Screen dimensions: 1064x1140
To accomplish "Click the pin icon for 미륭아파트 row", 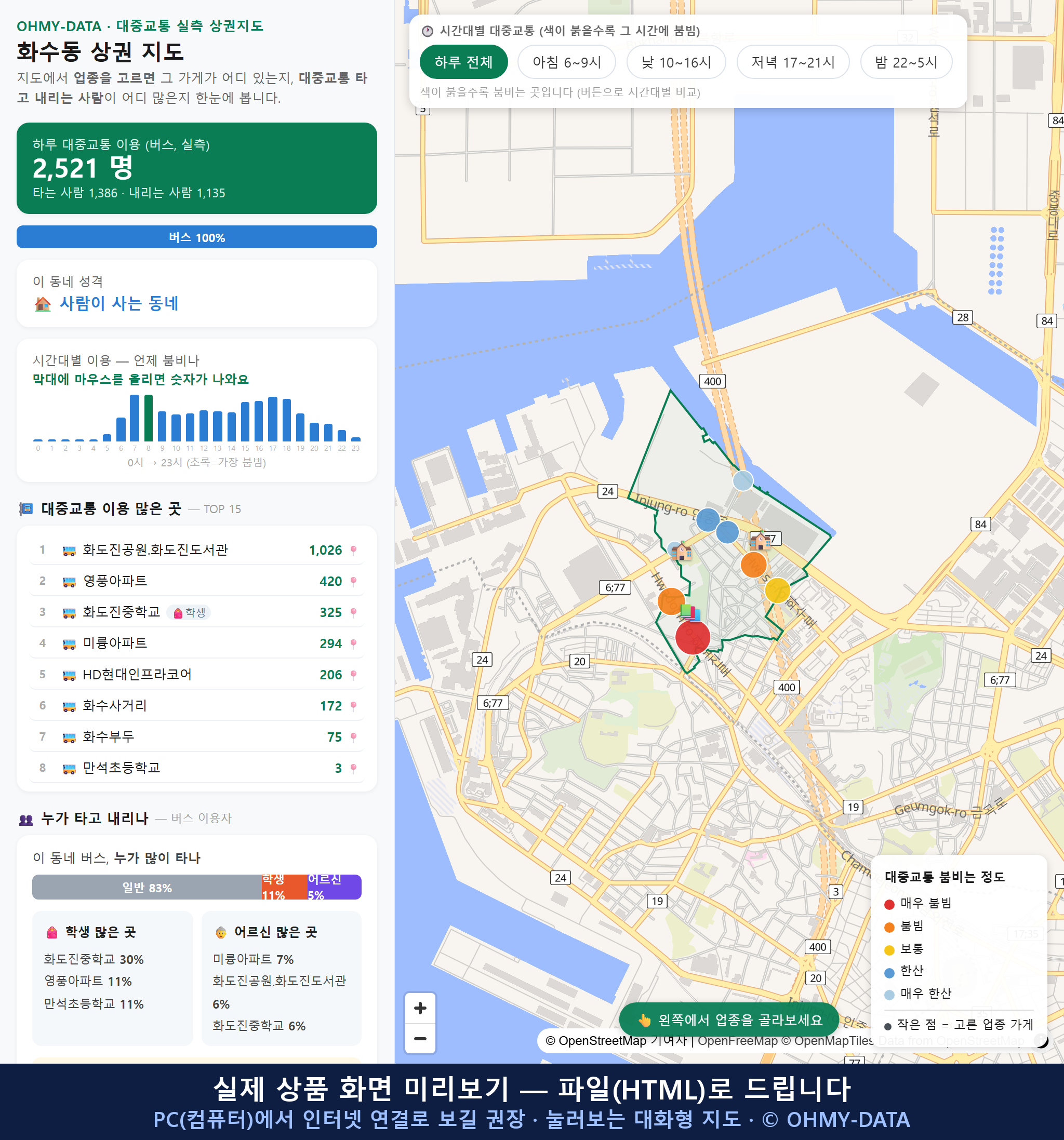I will 353,643.
